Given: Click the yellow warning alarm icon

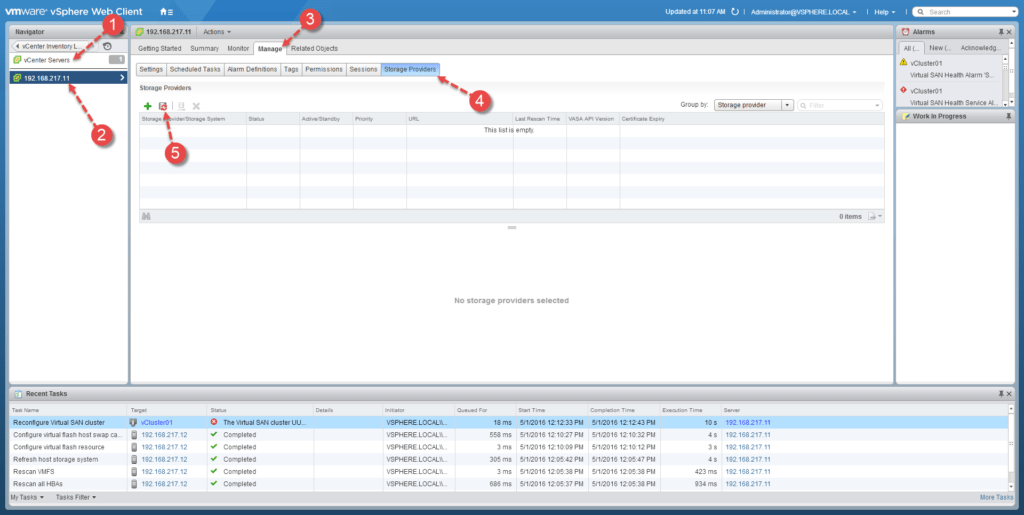Looking at the screenshot, I should click(903, 62).
